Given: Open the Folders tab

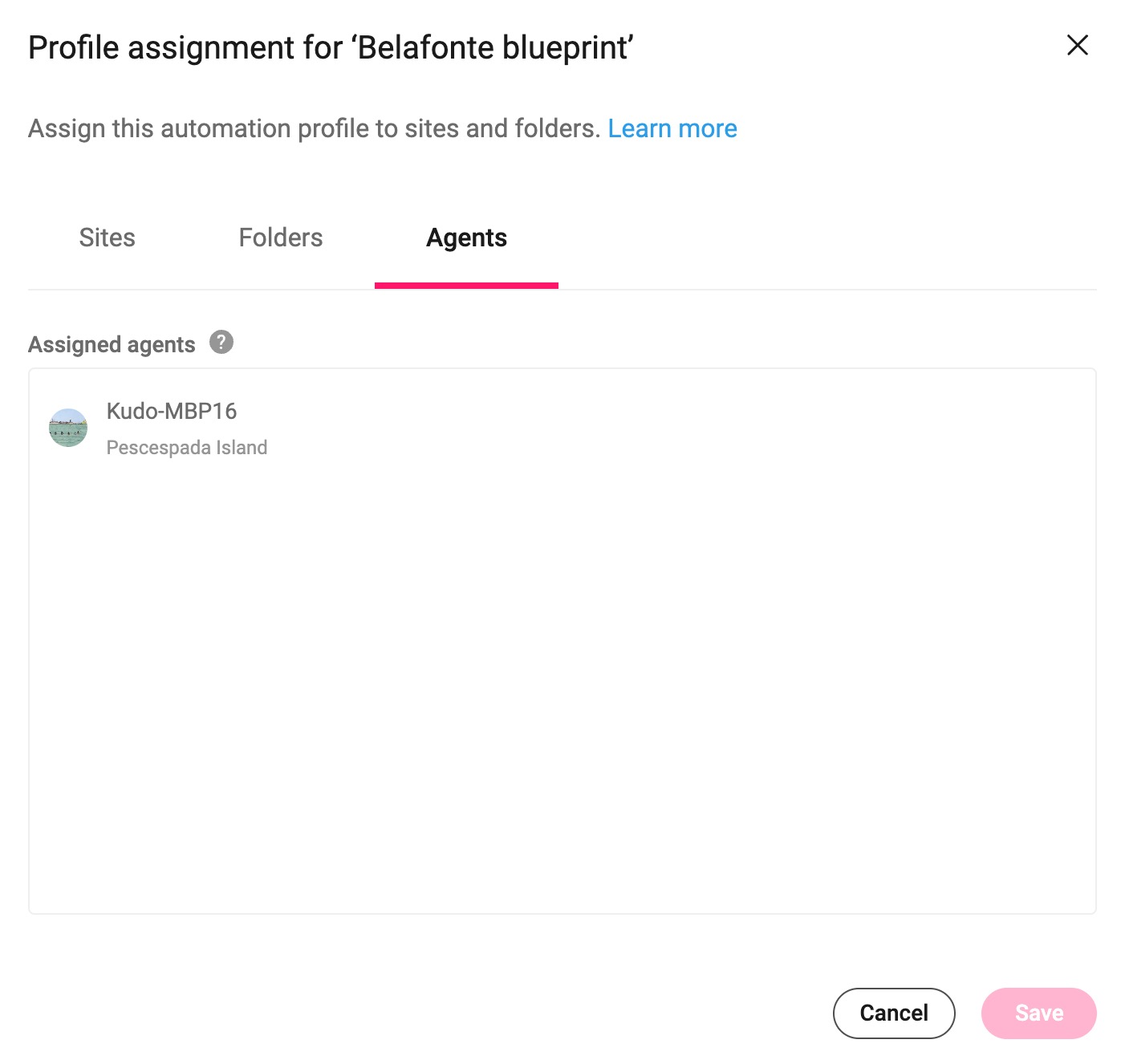Looking at the screenshot, I should coord(280,238).
